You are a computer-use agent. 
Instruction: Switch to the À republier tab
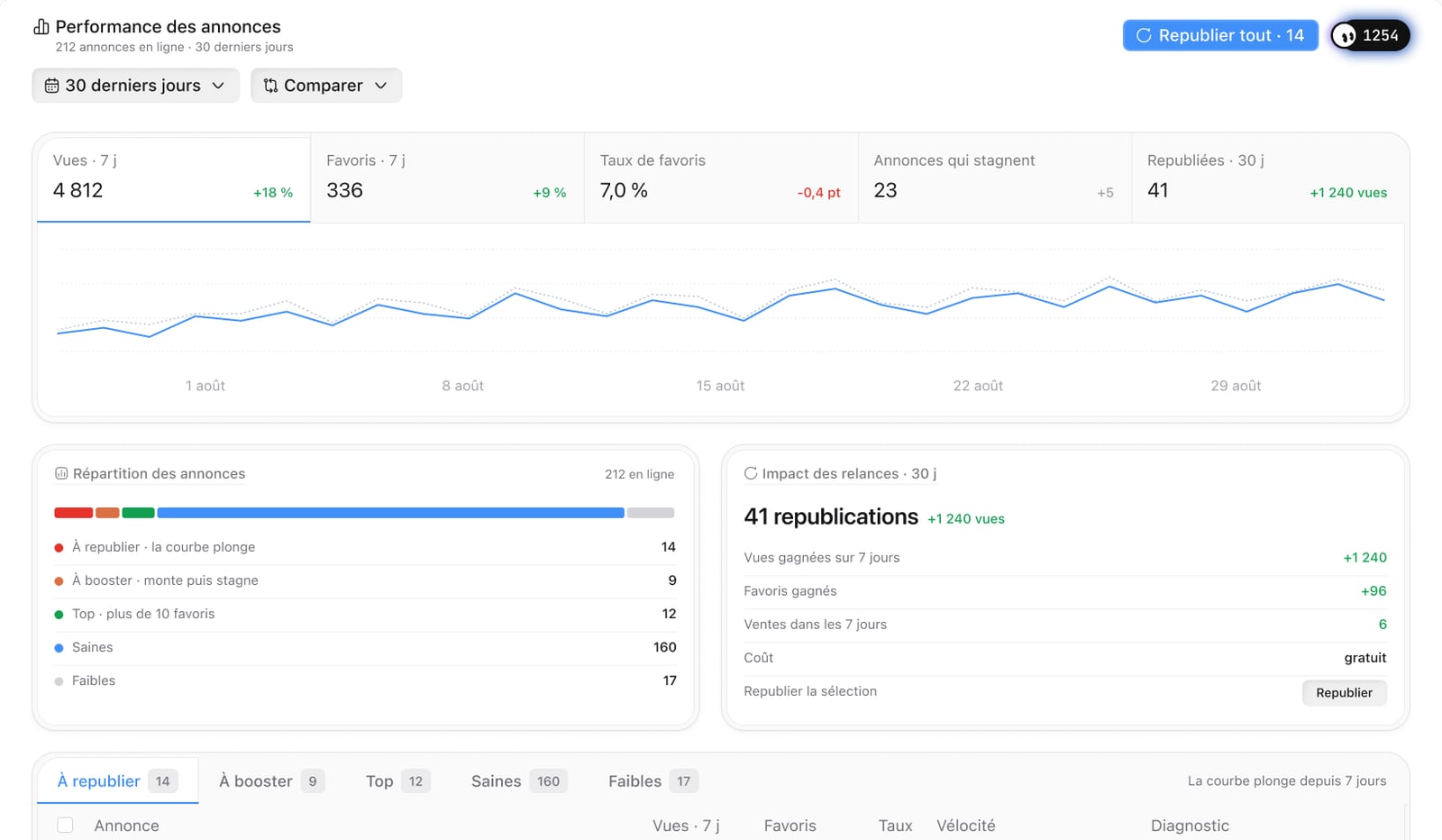[117, 781]
